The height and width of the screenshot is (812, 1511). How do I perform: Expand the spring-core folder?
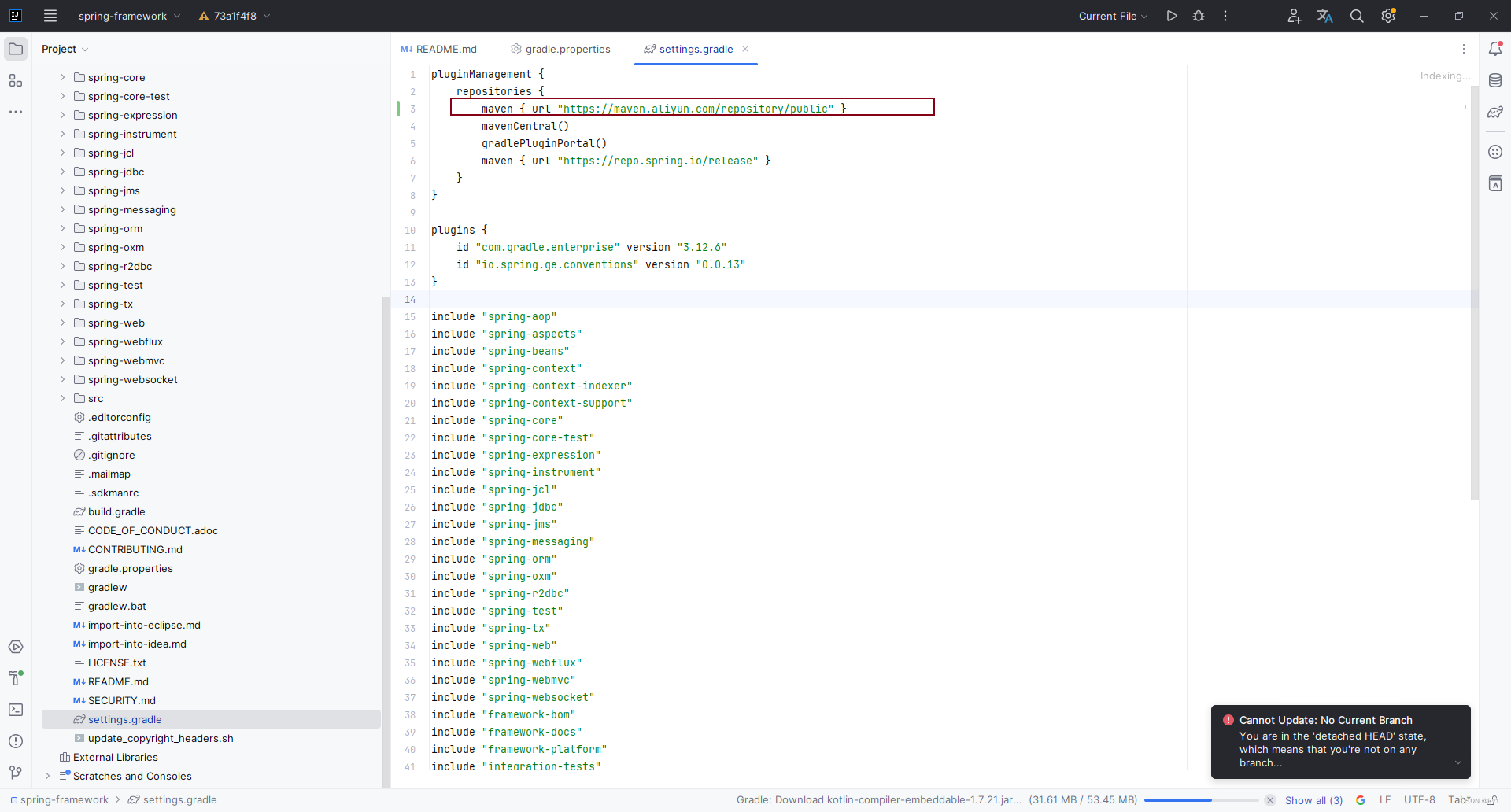[62, 77]
